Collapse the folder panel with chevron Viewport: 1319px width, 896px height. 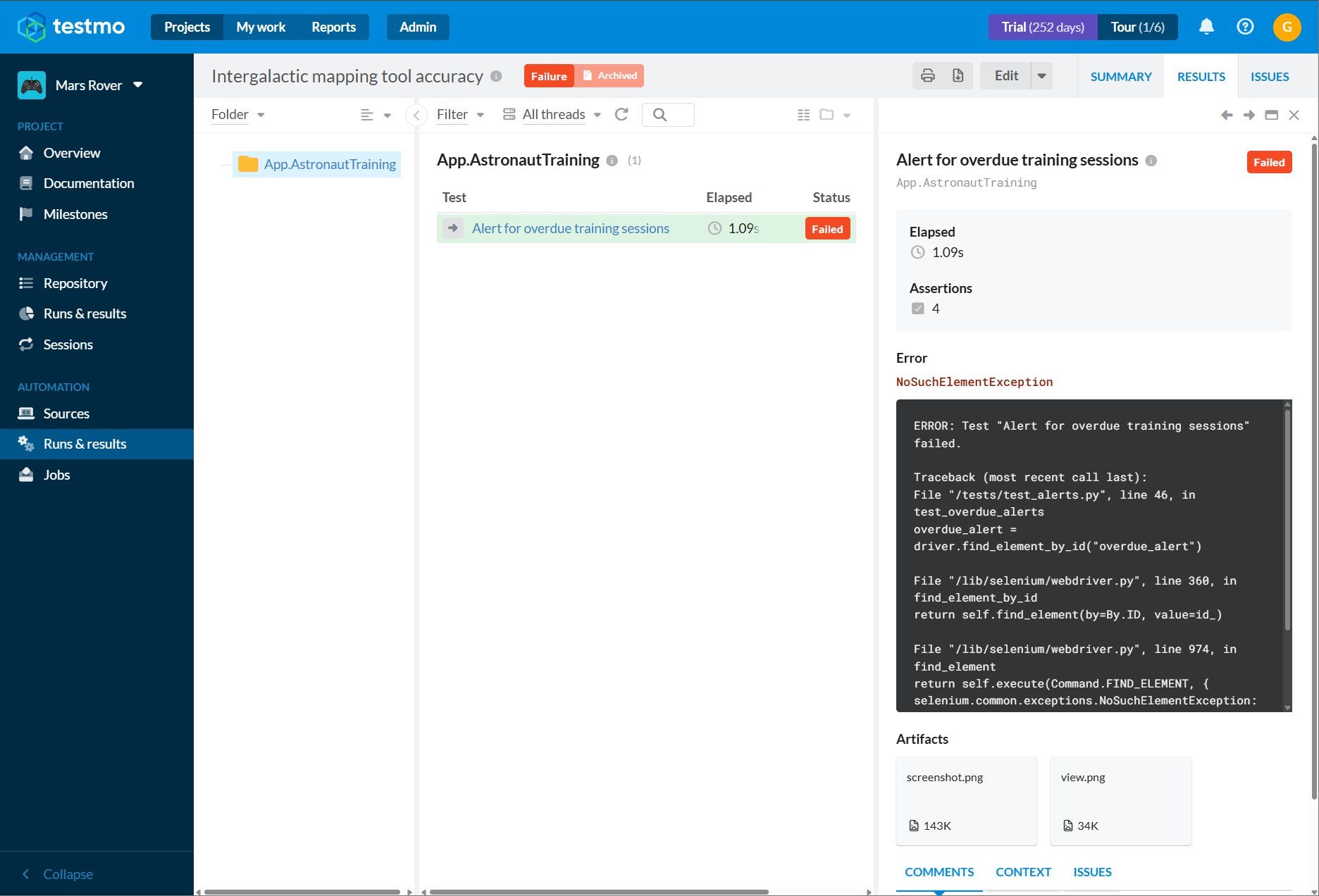[x=416, y=115]
